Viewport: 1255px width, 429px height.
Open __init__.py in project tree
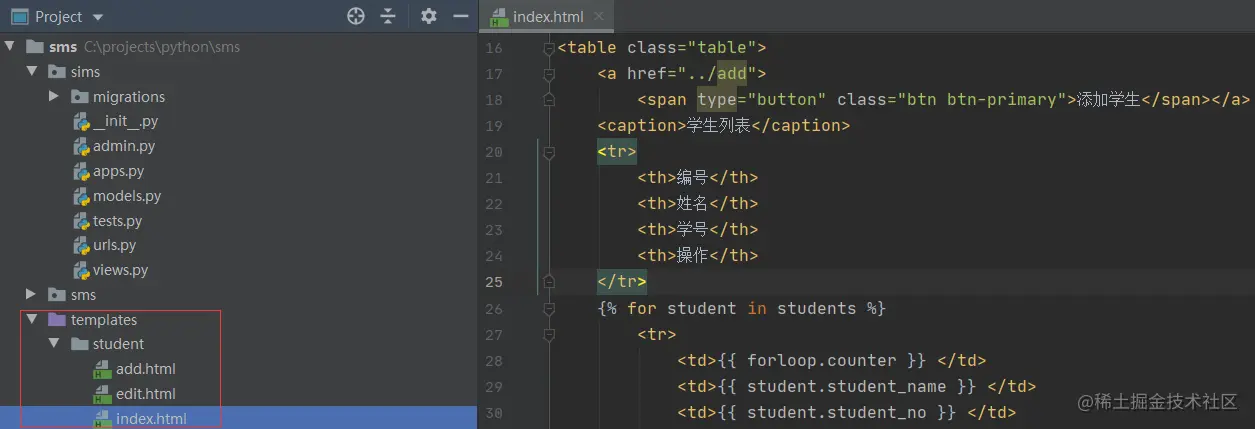[125, 121]
